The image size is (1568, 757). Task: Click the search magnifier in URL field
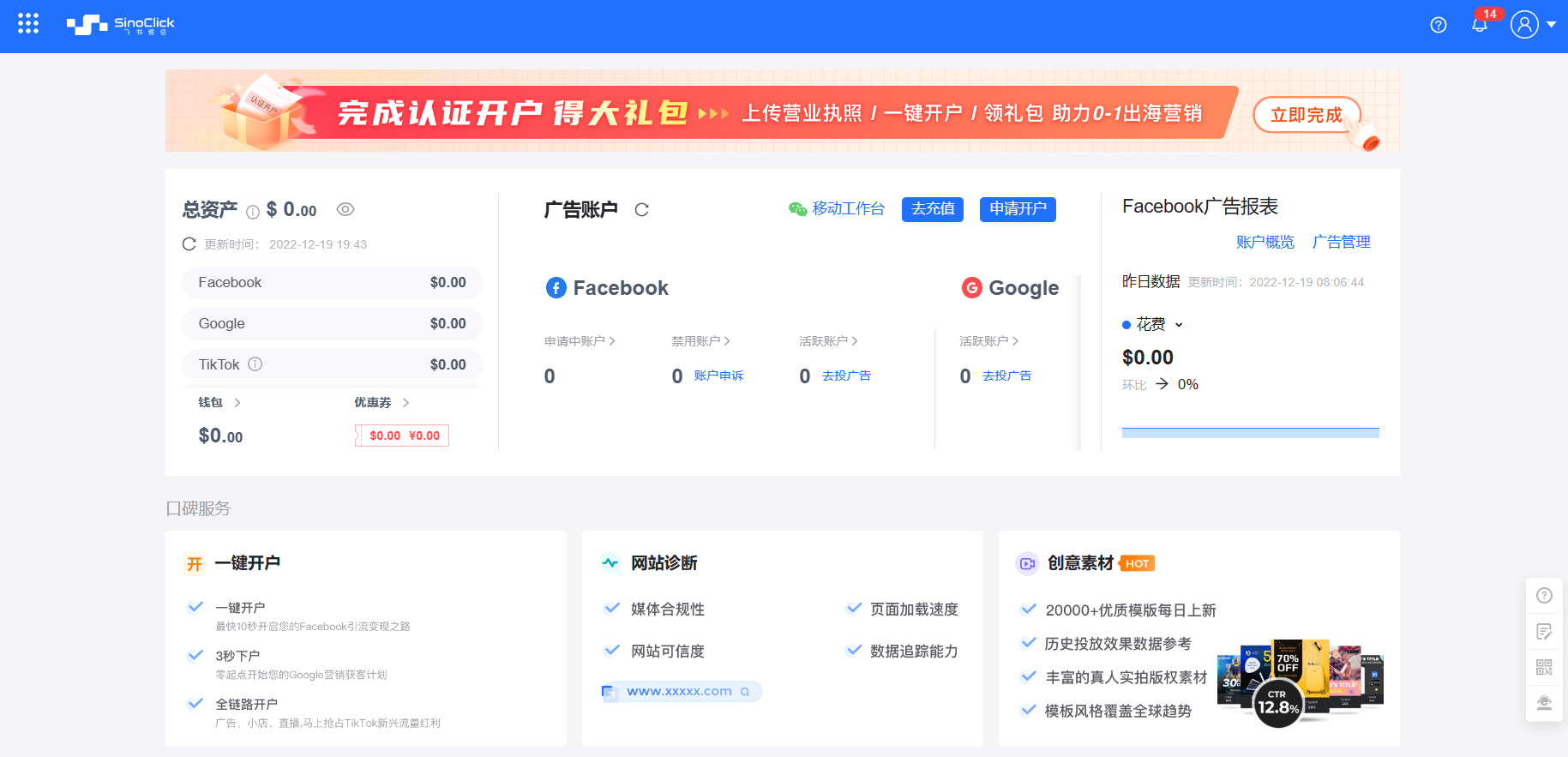click(745, 692)
